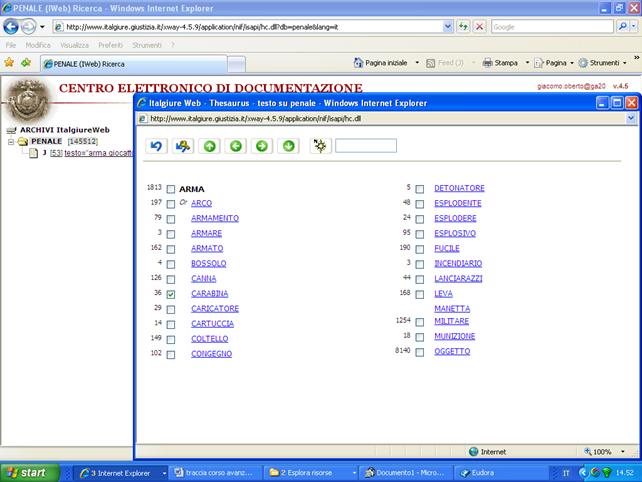This screenshot has height=482, width=642.
Task: Open the ARMARE thesaurus link
Action: (x=206, y=233)
